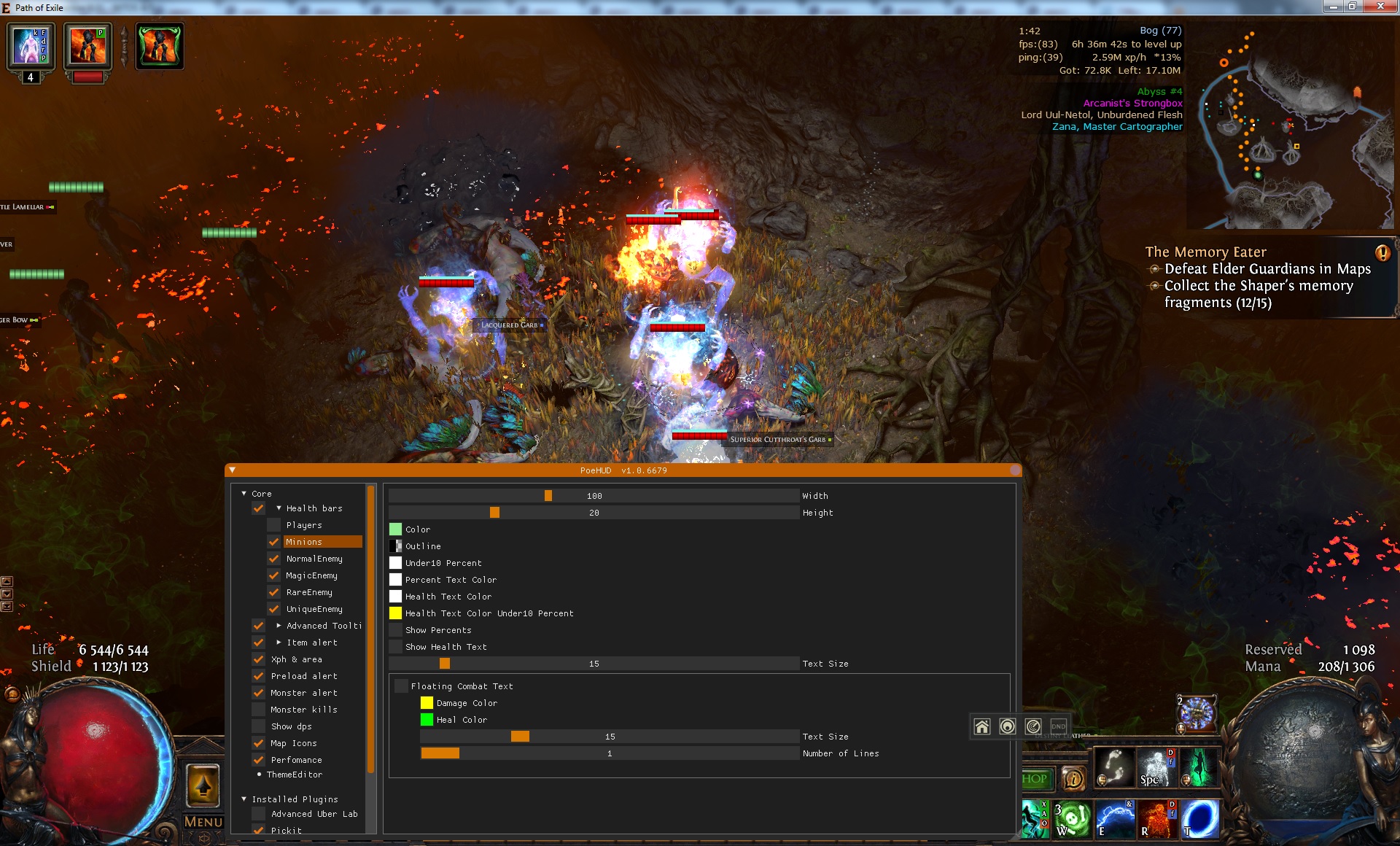Open the yellow Damage Color swatch
This screenshot has height=846, width=1400.
pos(427,703)
